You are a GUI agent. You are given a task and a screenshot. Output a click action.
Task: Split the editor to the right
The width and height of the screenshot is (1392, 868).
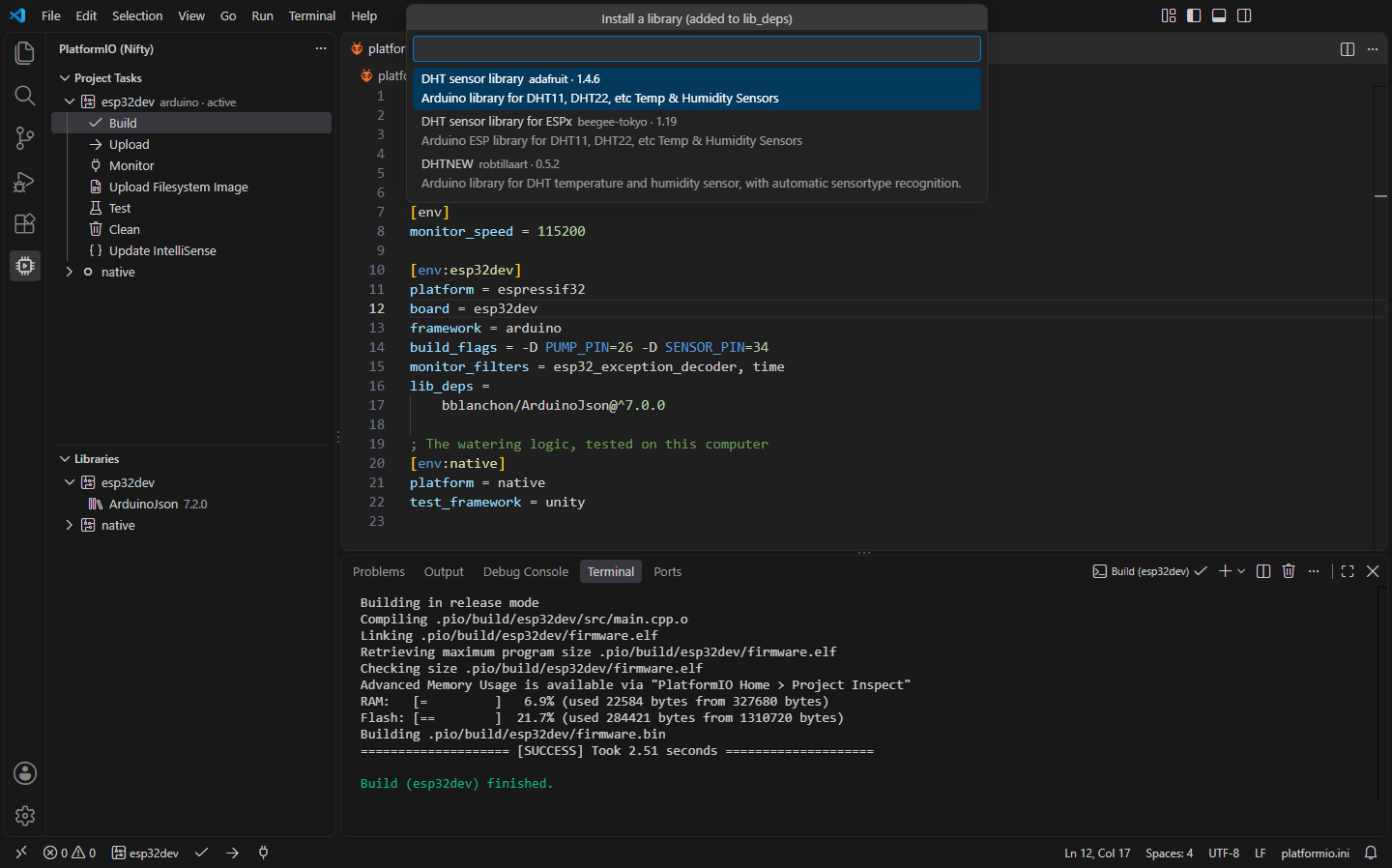[x=1348, y=49]
